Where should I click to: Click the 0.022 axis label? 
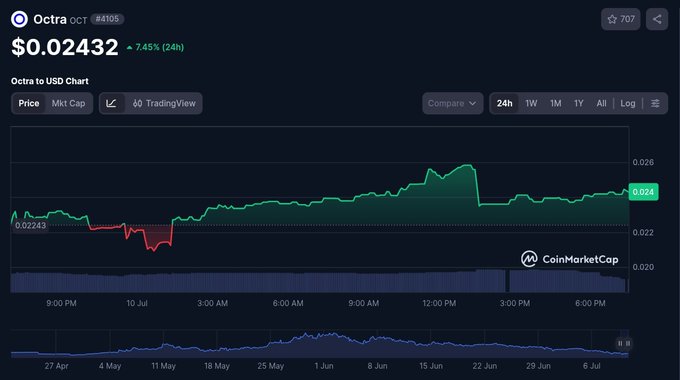click(x=643, y=233)
